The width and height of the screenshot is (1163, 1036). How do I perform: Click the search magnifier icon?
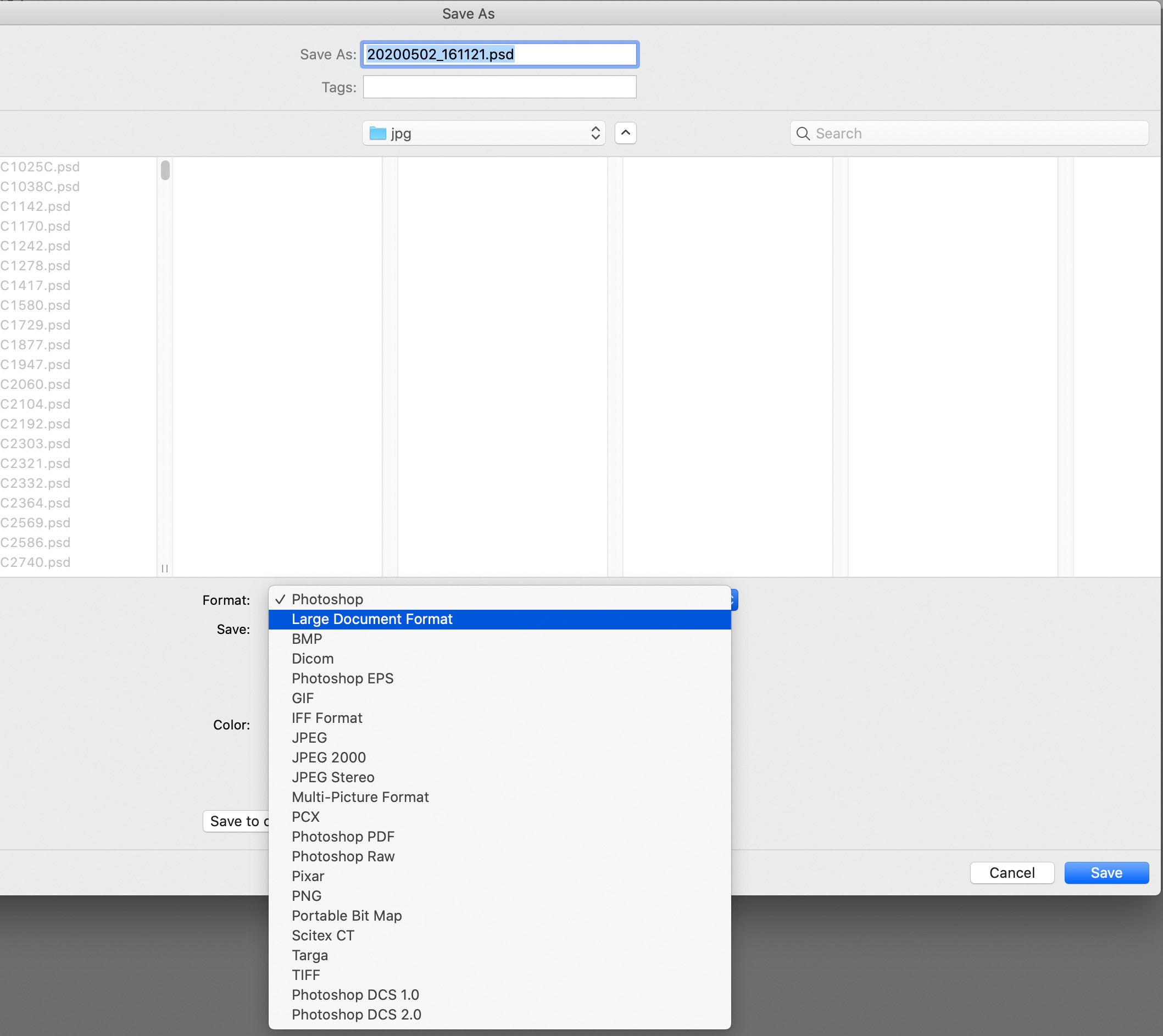click(803, 133)
